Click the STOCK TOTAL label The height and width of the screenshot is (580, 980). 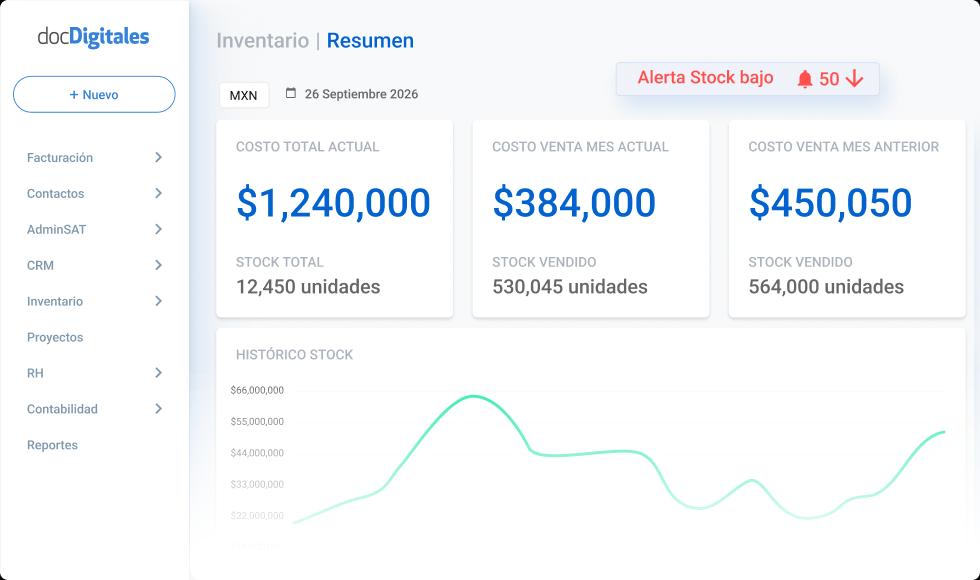[279, 262]
